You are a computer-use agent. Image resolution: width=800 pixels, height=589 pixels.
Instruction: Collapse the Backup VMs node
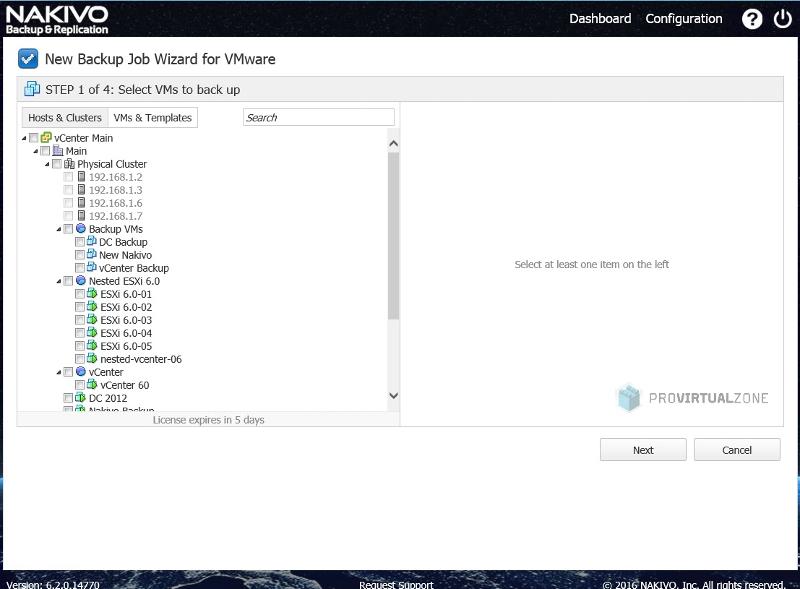coord(59,230)
